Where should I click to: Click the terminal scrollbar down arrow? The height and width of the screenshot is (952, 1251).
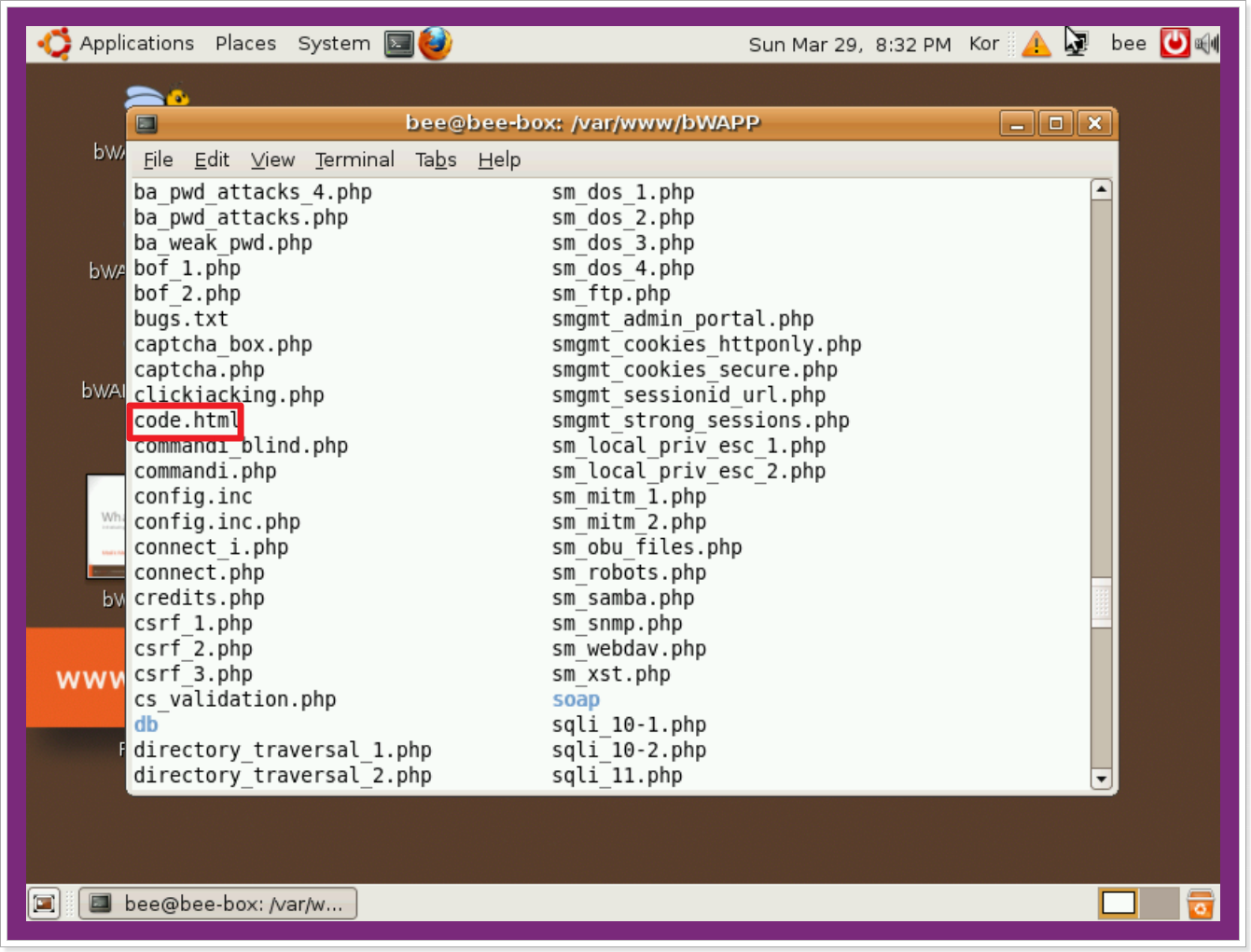1101,780
